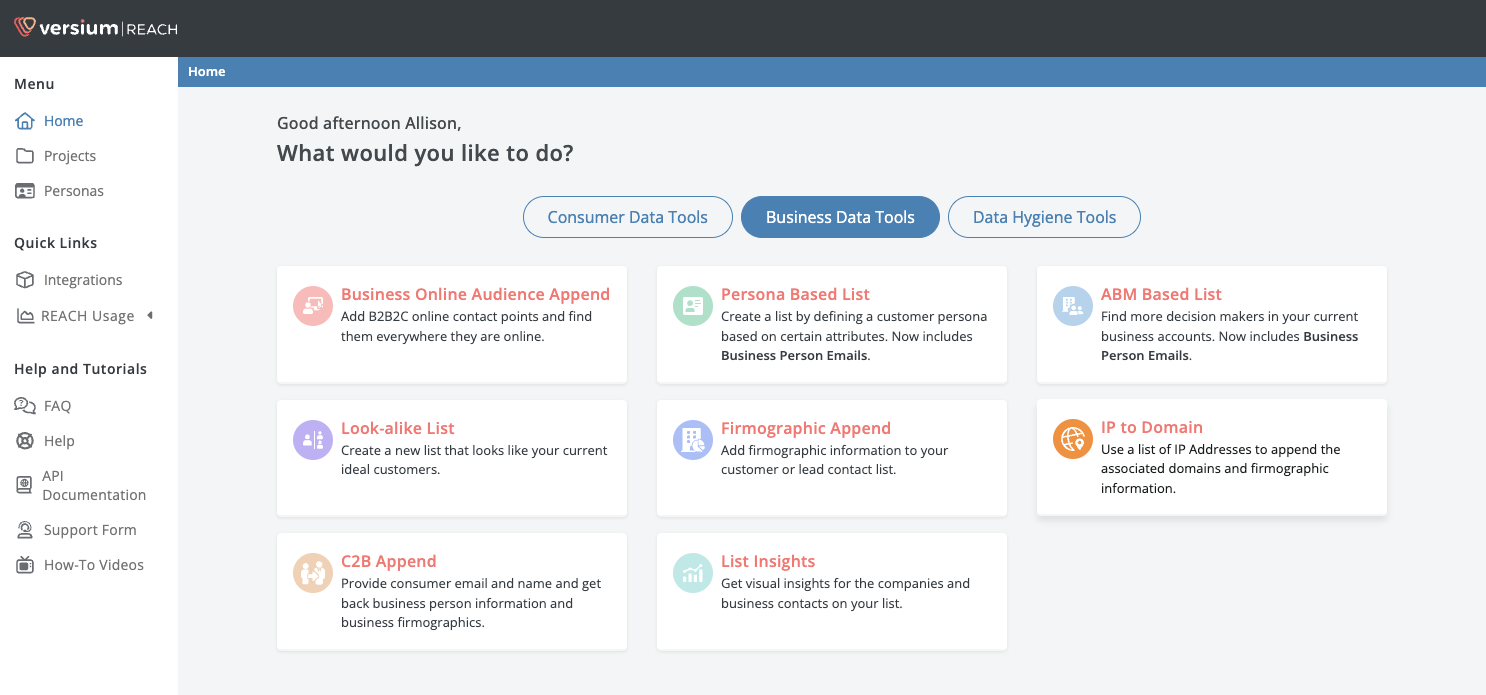Switch to the Consumer Data Tools tab
This screenshot has height=695, width=1486.
coord(627,217)
